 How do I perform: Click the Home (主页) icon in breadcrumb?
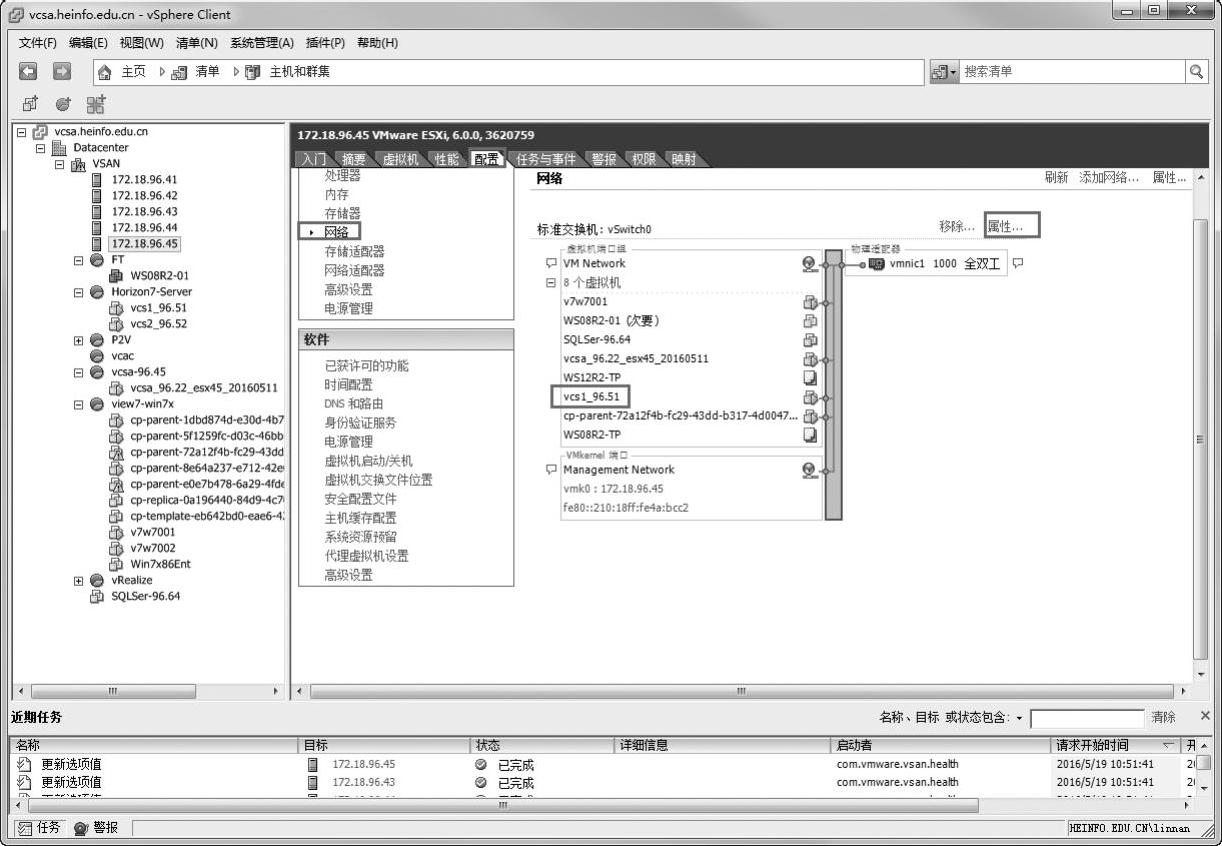[105, 72]
